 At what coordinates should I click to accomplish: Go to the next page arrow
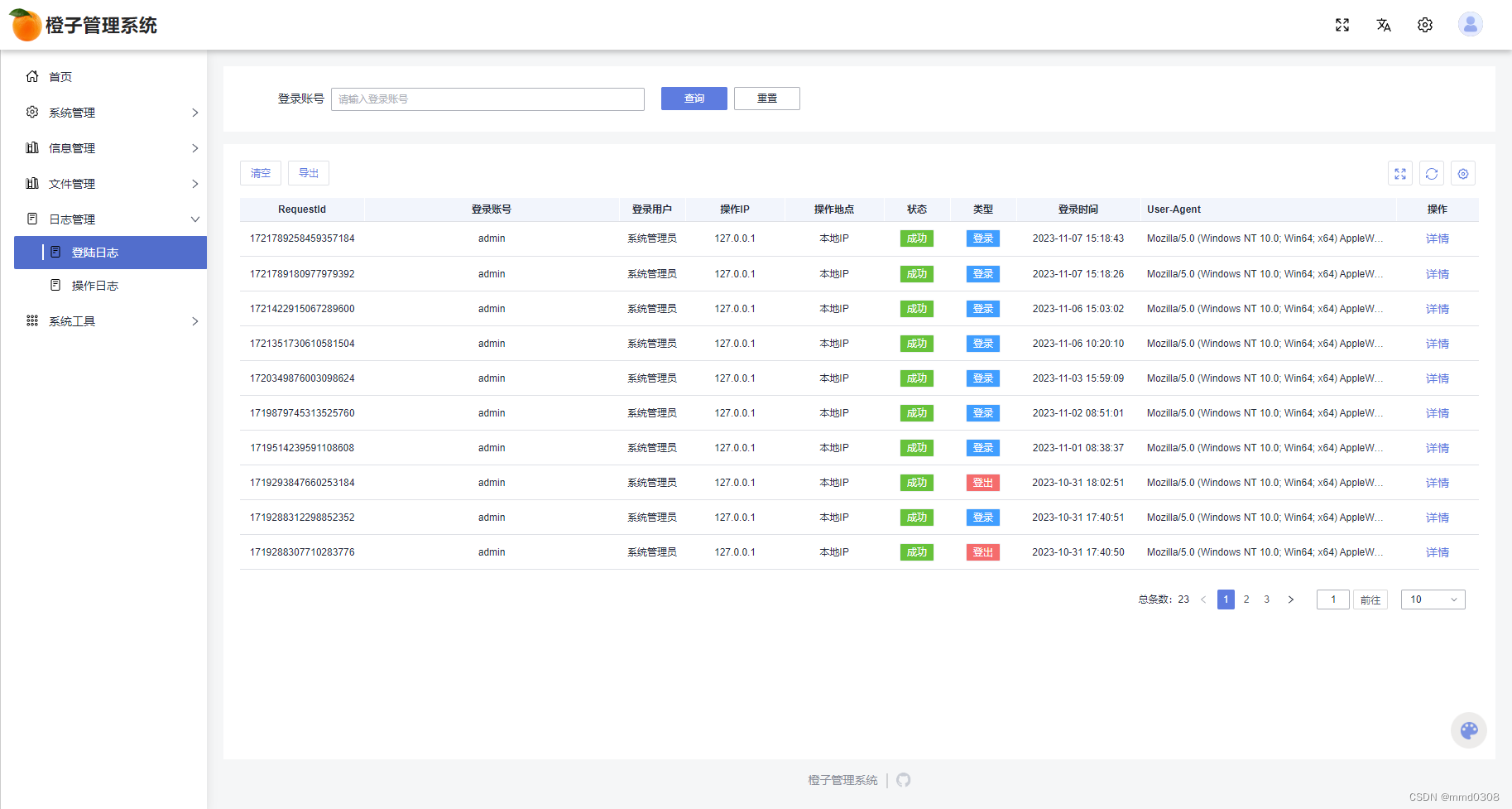pyautogui.click(x=1290, y=600)
